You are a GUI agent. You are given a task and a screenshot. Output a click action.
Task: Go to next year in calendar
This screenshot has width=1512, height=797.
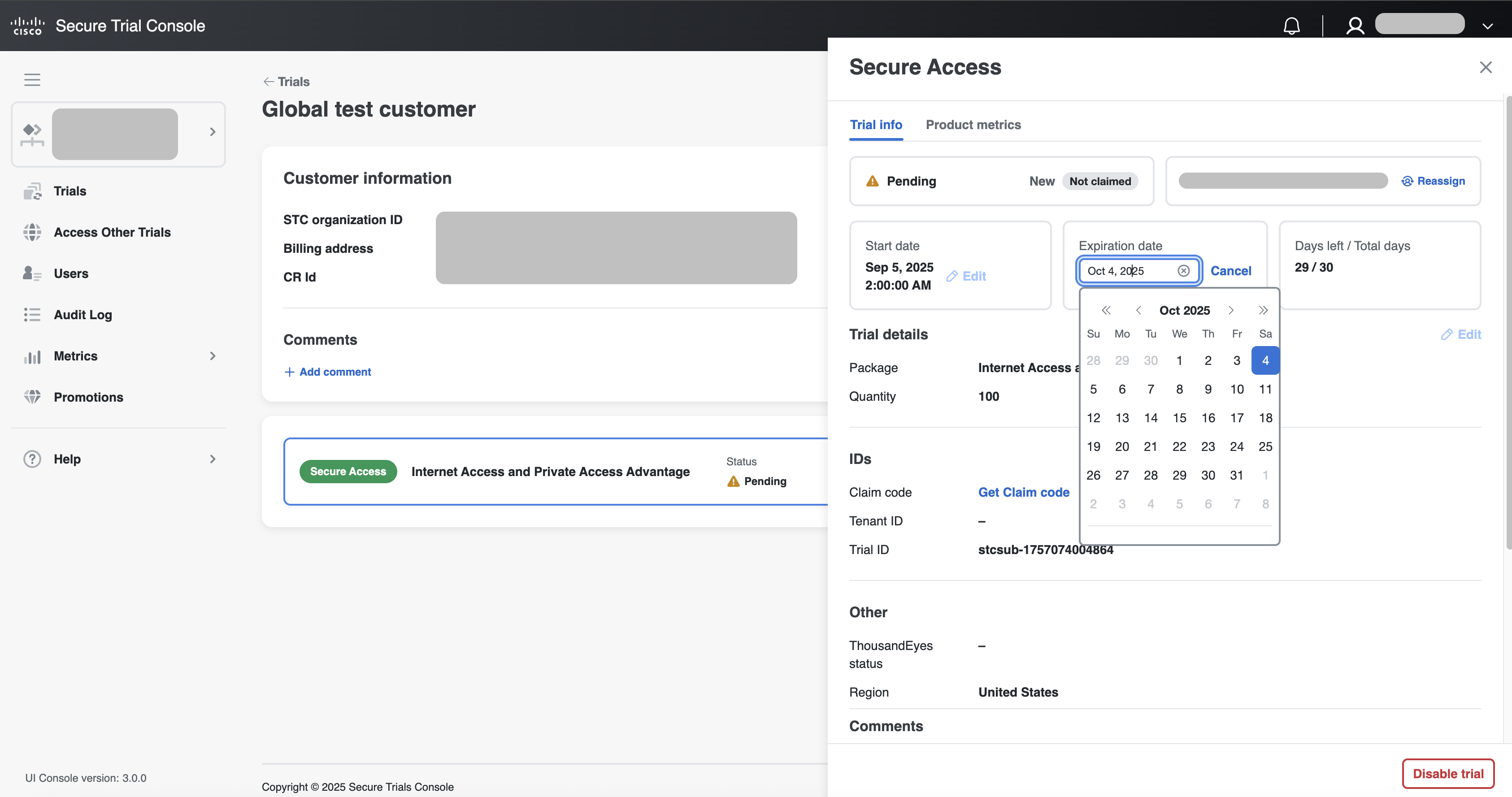click(1263, 310)
